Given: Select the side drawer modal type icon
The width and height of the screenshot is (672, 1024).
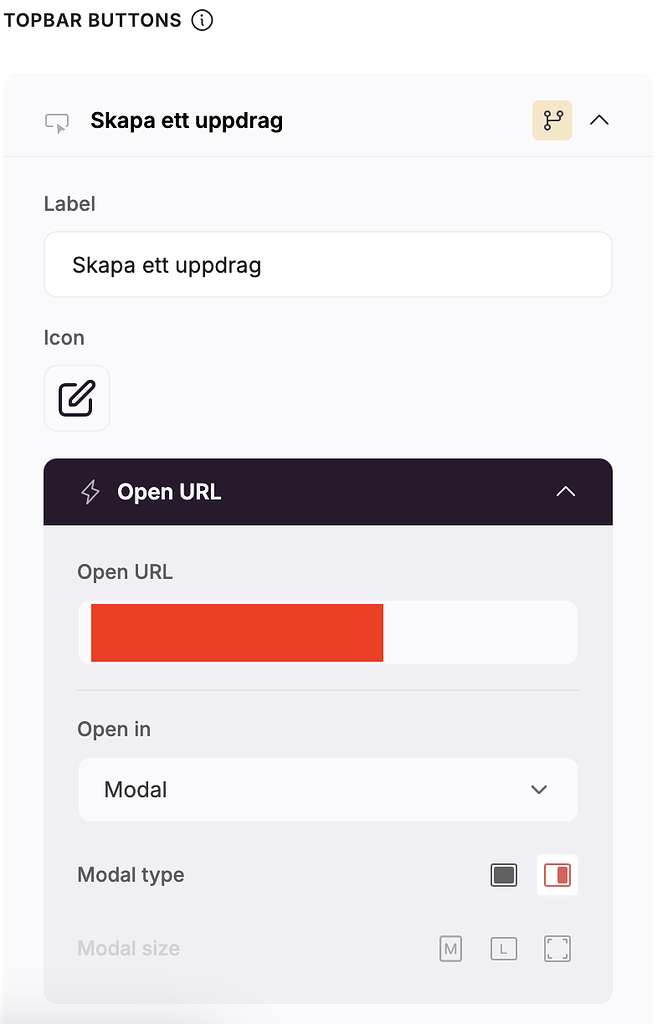Looking at the screenshot, I should click(557, 874).
